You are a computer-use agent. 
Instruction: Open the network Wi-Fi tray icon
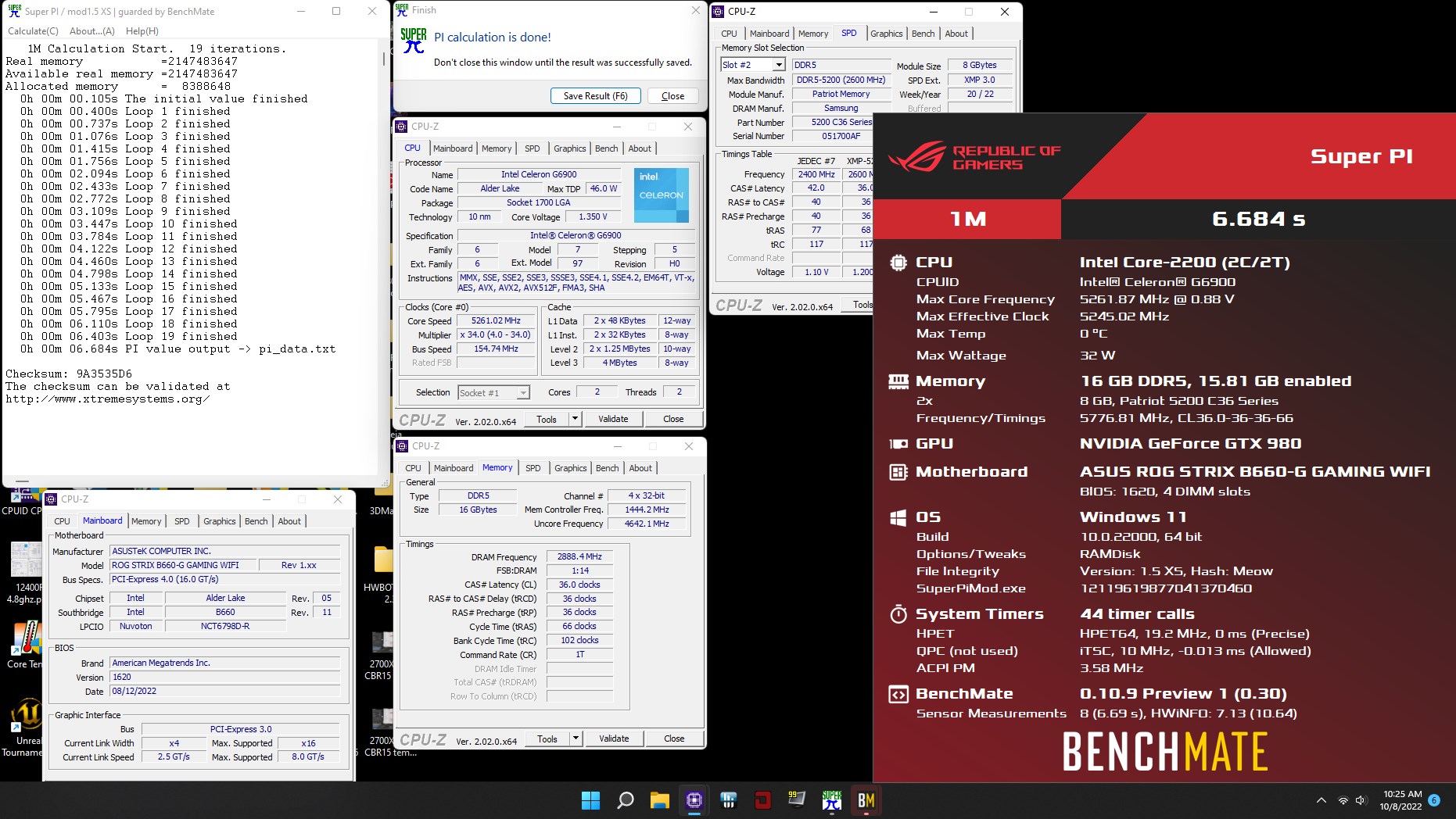[1343, 800]
